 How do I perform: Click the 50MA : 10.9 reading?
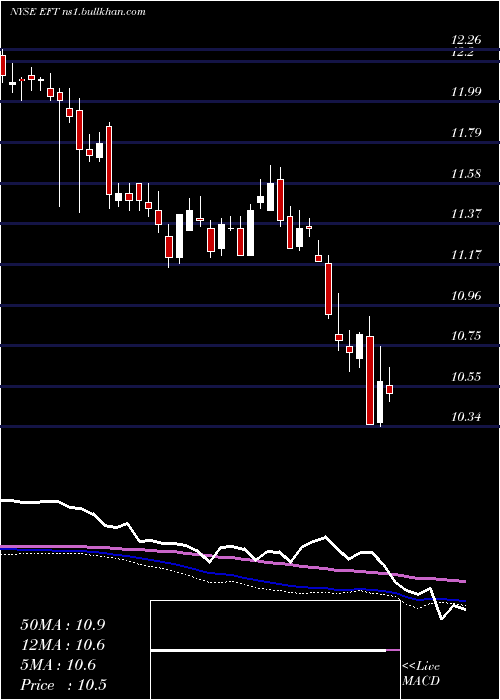63,625
